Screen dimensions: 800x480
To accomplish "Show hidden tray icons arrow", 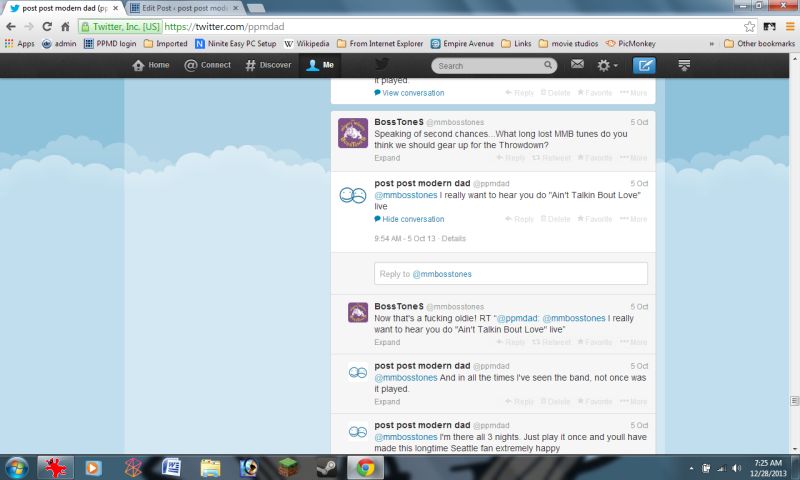I will [691, 468].
